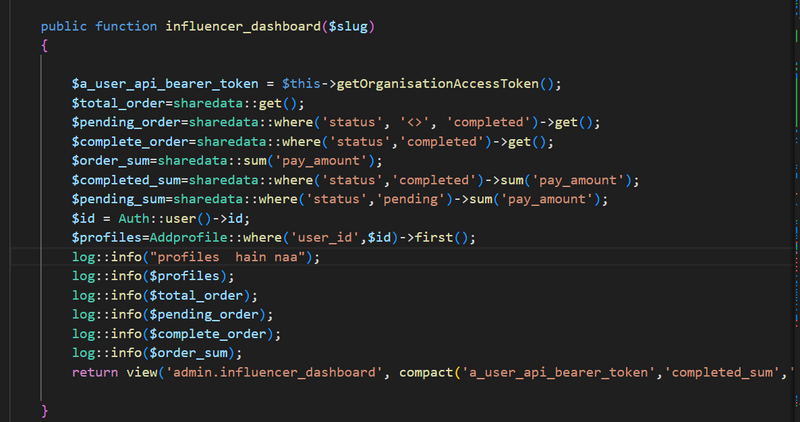
Task: Click the $slug parameter
Action: pyautogui.click(x=352, y=26)
